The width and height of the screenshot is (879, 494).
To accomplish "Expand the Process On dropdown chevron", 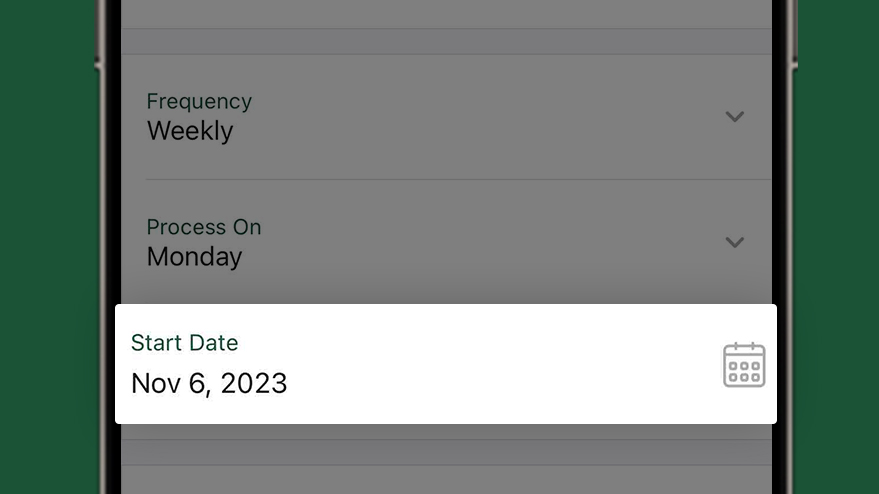I will [x=734, y=242].
